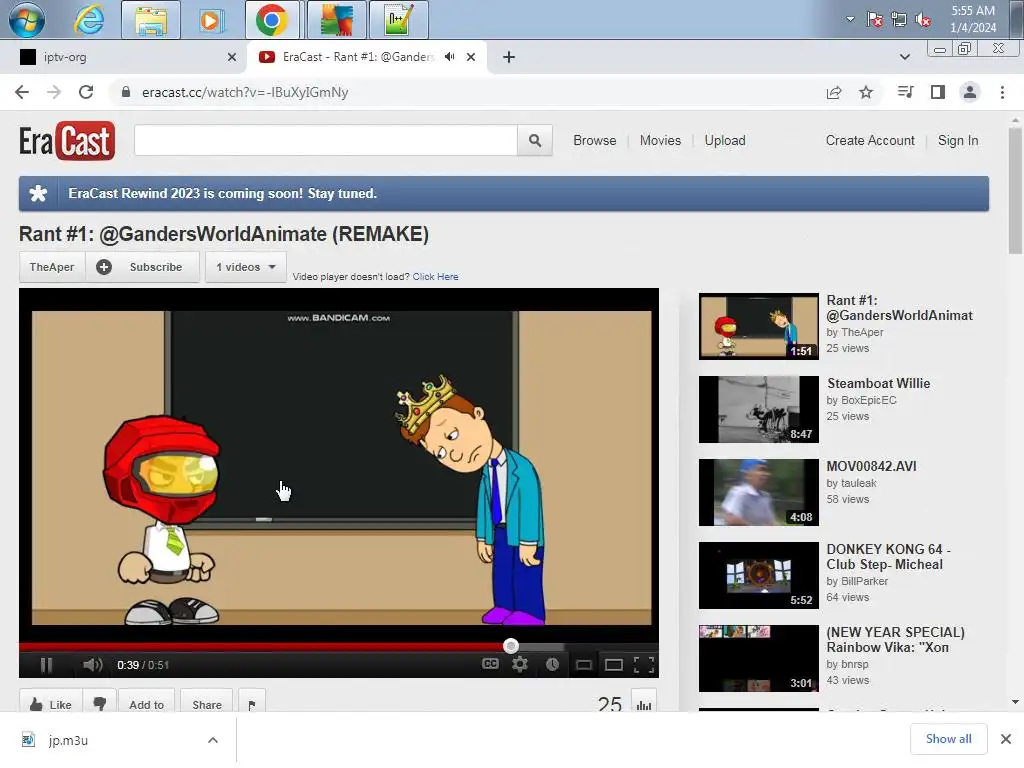Click the page vertical scrollbar
This screenshot has width=1024, height=768.
point(1015,190)
